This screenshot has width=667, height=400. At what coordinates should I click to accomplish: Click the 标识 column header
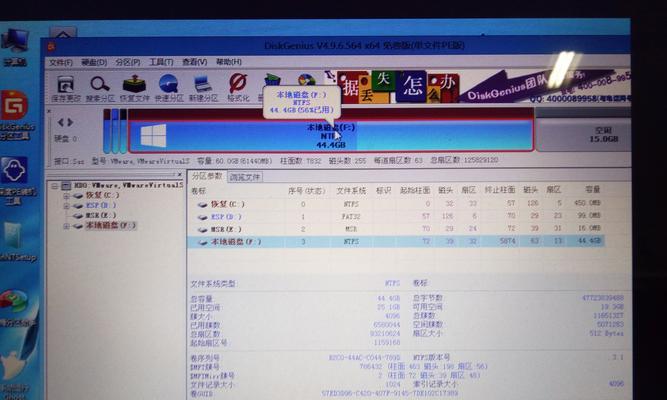pyautogui.click(x=383, y=191)
